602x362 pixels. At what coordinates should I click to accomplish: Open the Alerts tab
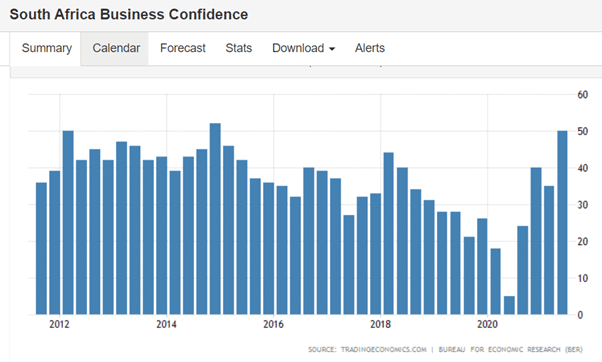[x=370, y=48]
